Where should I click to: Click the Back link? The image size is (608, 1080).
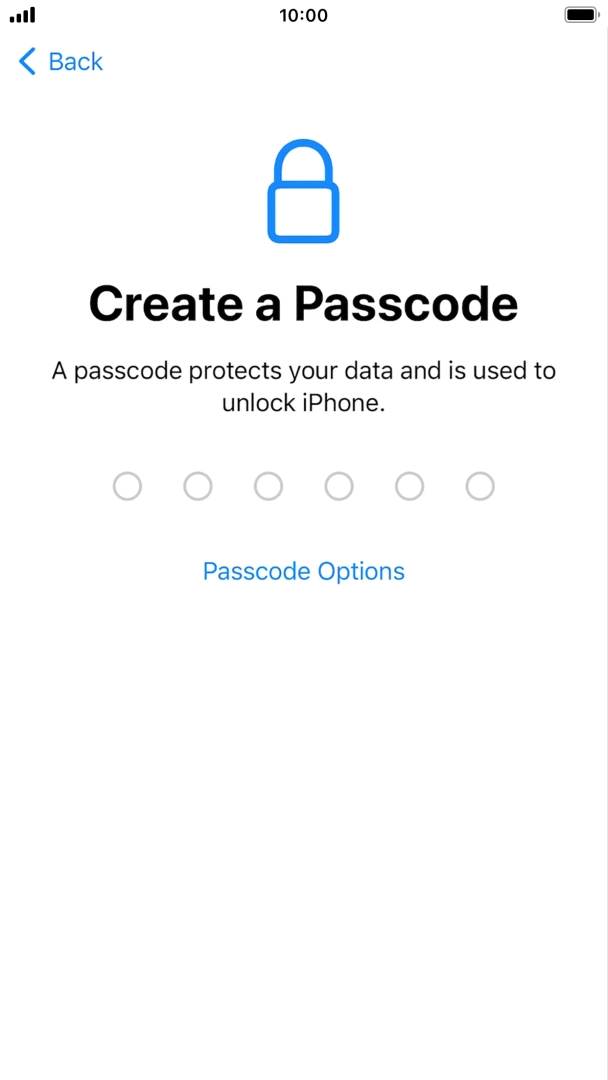75,61
